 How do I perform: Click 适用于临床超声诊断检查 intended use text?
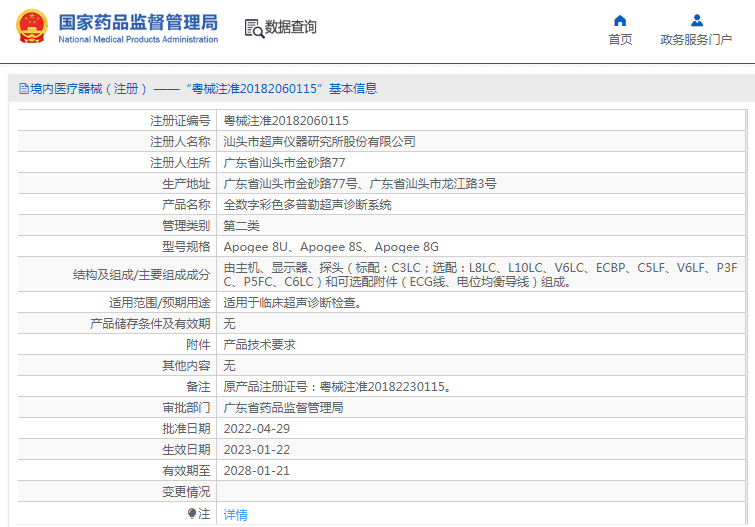(x=293, y=303)
